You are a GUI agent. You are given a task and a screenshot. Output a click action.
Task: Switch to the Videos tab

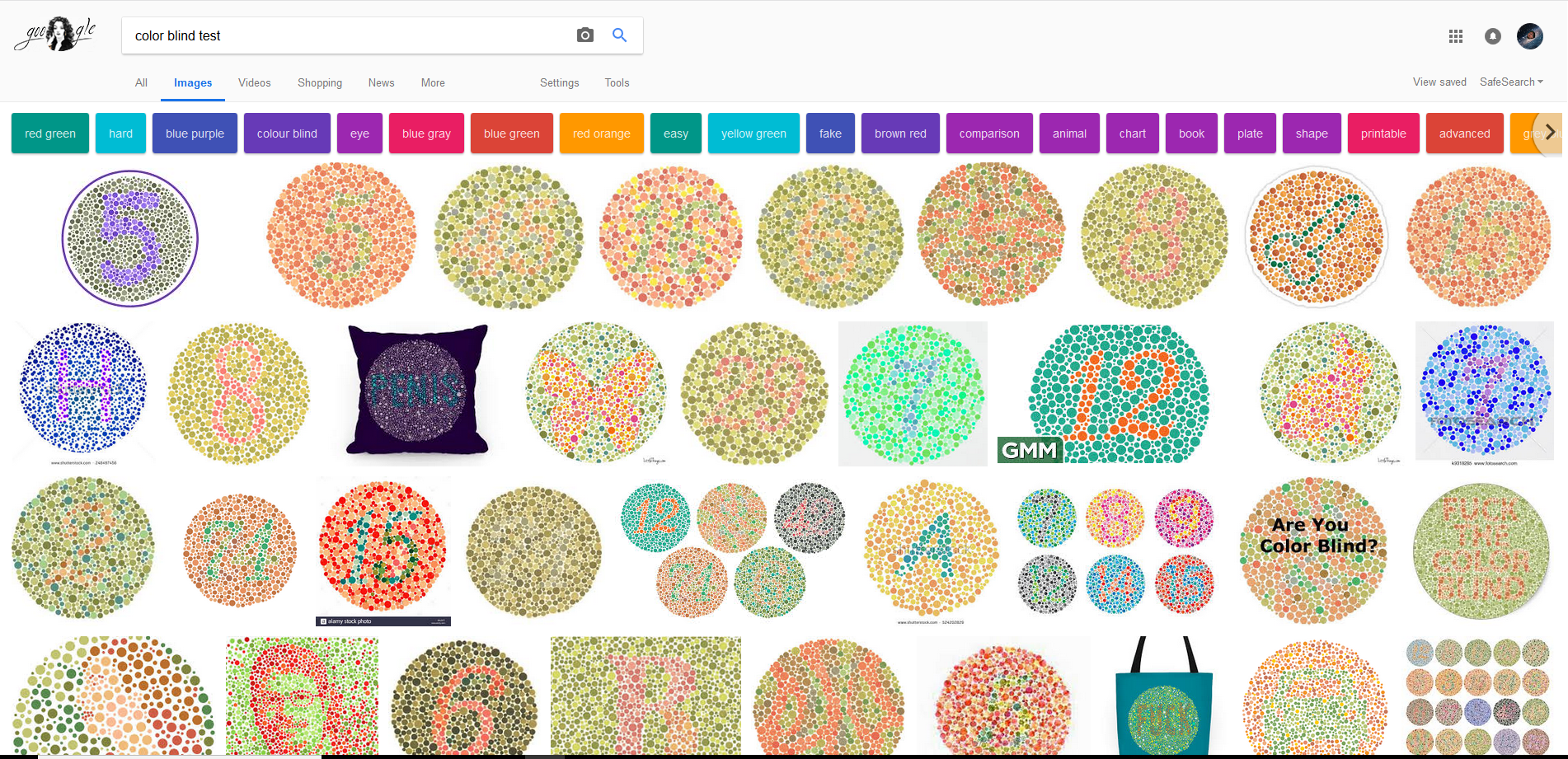tap(254, 82)
